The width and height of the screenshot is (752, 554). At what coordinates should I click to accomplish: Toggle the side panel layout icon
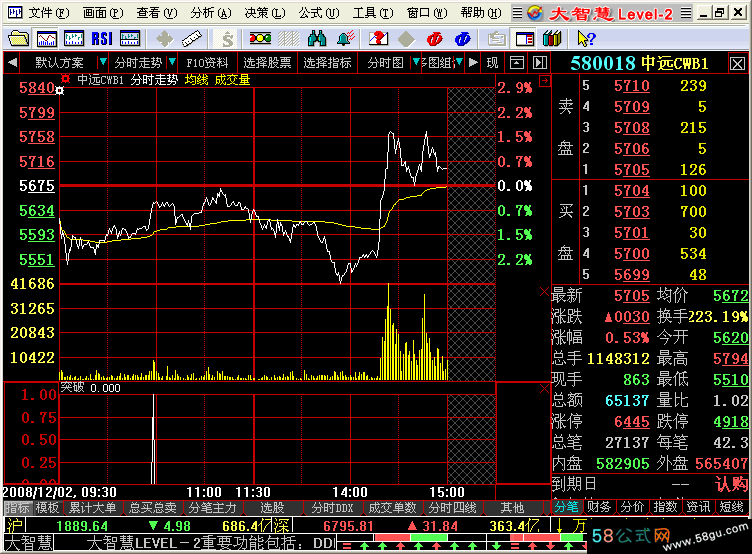click(x=524, y=38)
